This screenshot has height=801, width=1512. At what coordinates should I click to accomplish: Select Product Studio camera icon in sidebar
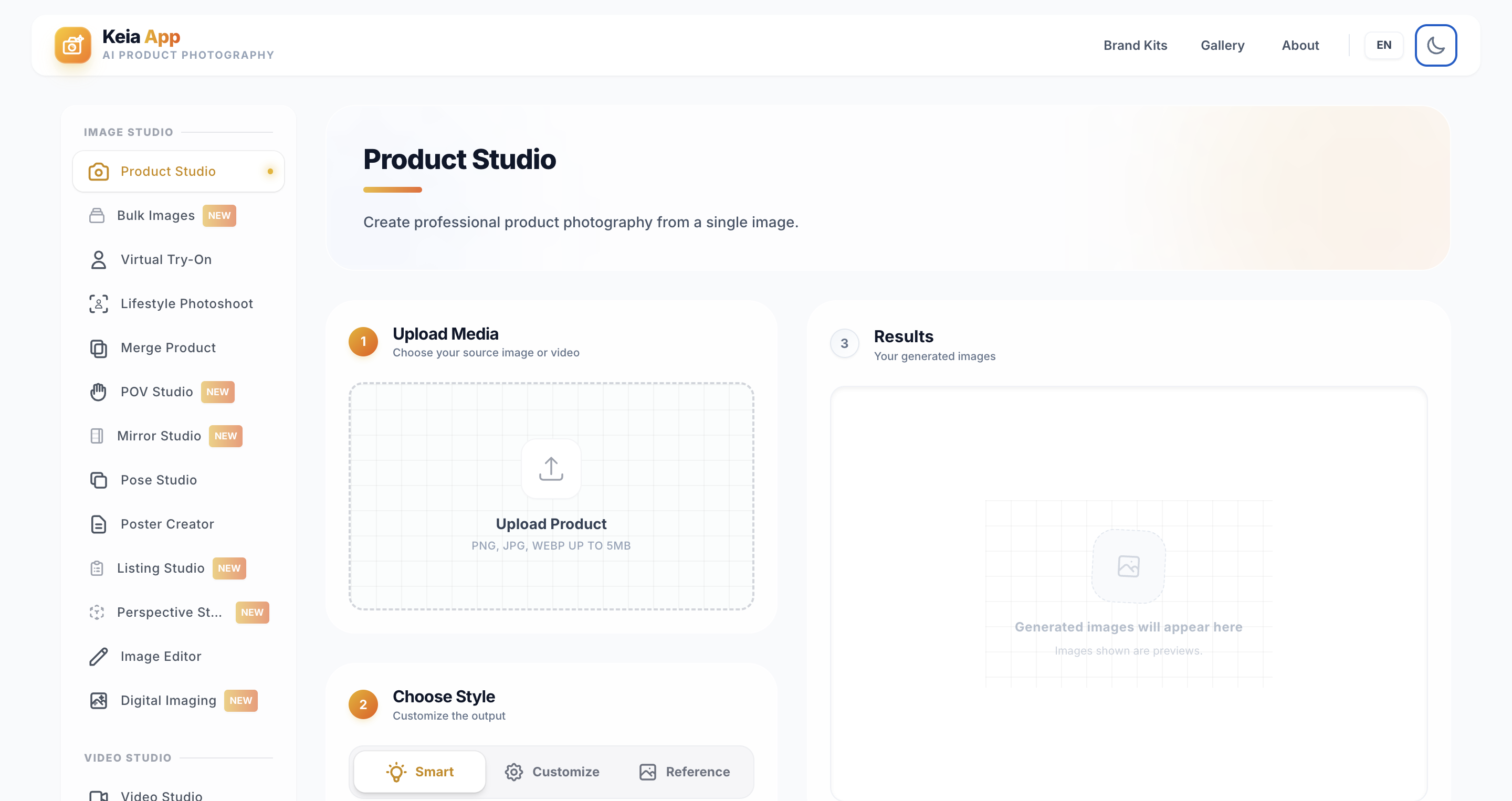99,171
